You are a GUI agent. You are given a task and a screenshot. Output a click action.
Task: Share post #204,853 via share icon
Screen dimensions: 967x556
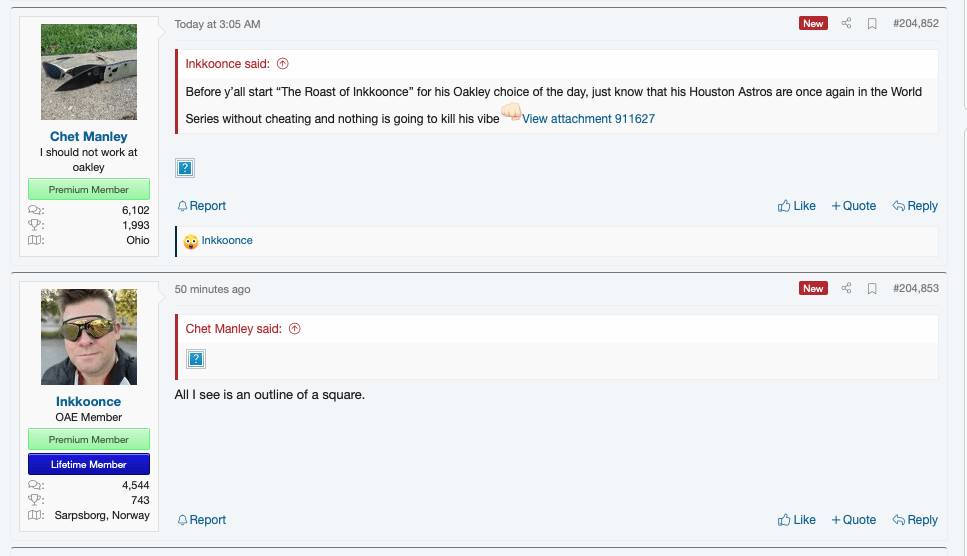click(846, 289)
